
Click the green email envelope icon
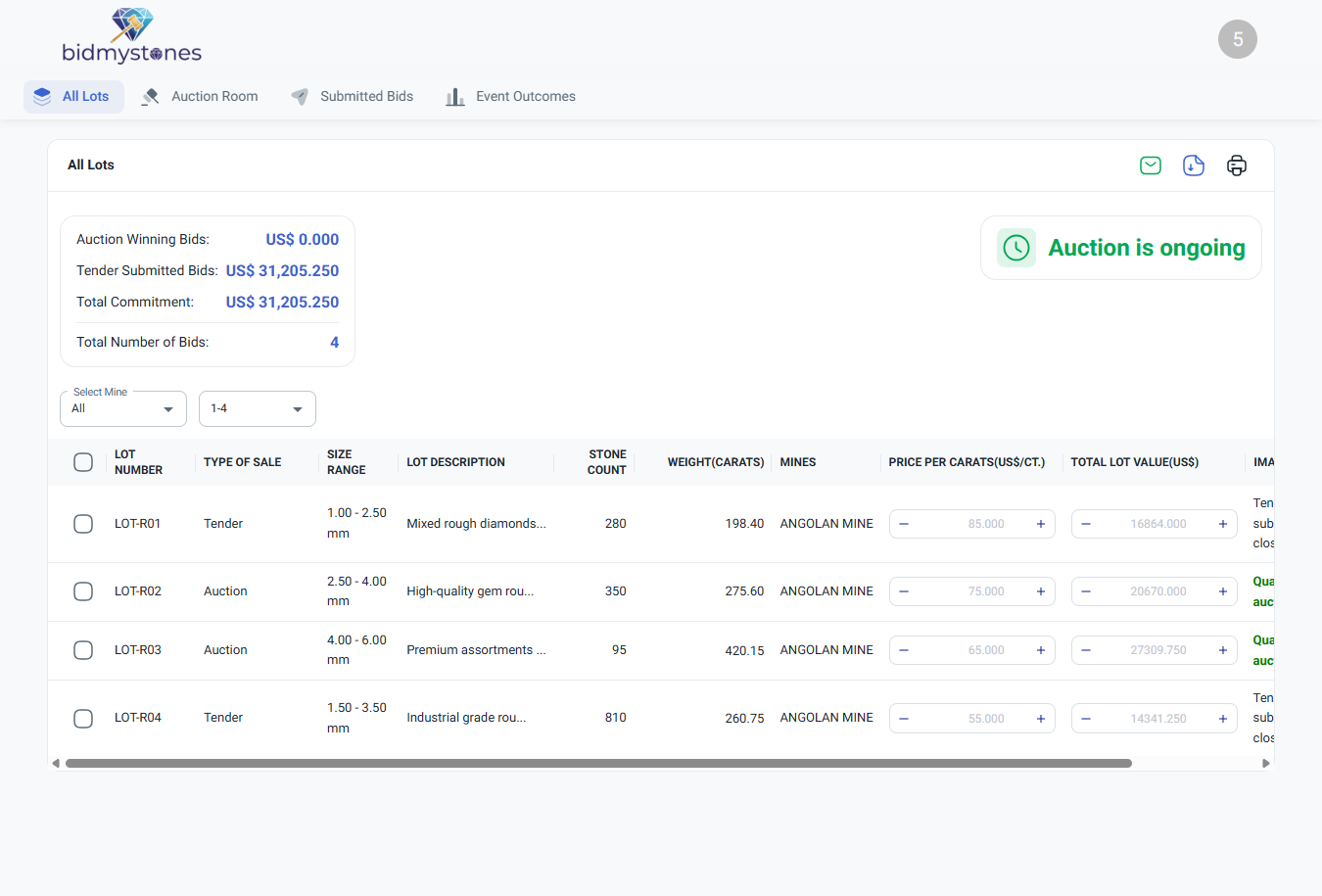tap(1151, 165)
